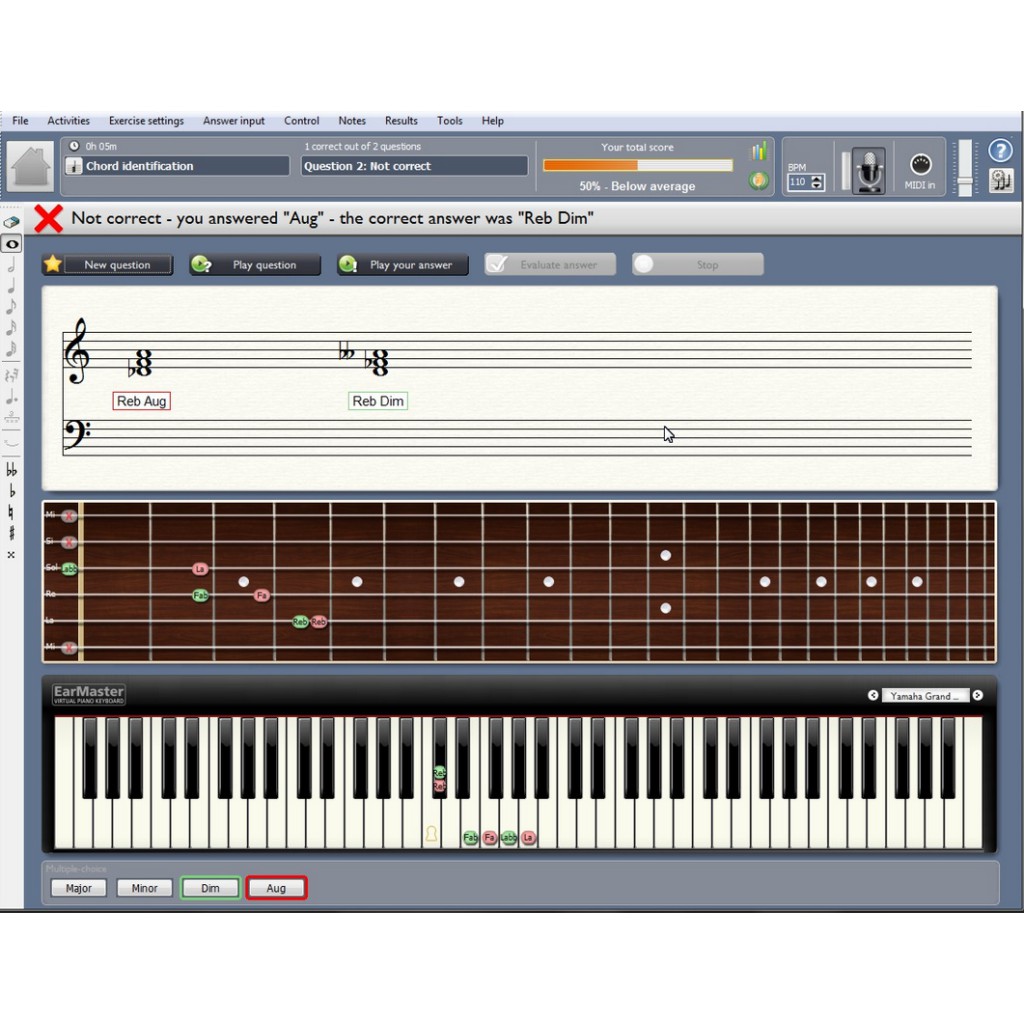Decrease the BPM value by one
This screenshot has height=1024, width=1024.
click(x=816, y=186)
